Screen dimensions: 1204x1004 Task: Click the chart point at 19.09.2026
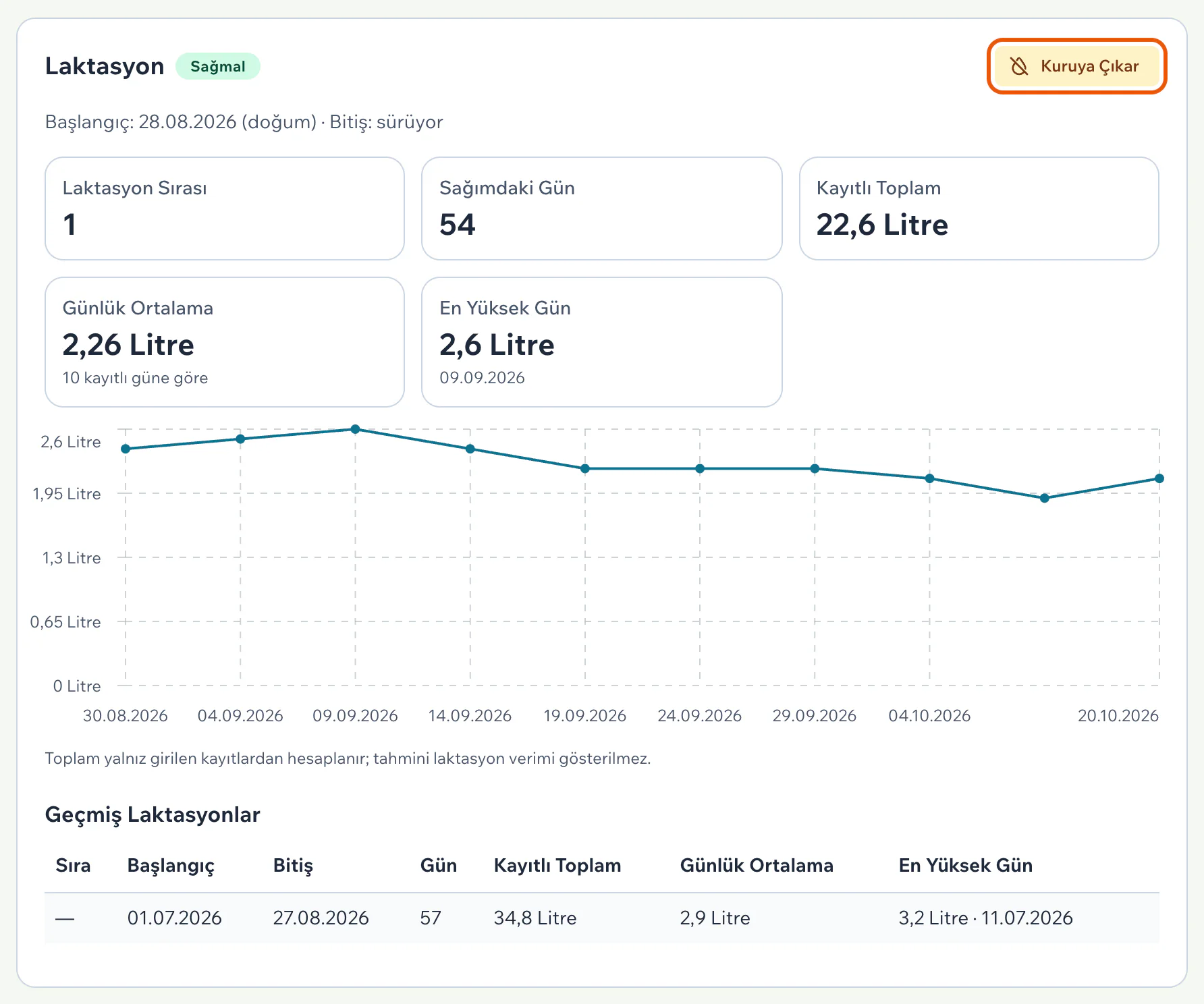(x=585, y=468)
